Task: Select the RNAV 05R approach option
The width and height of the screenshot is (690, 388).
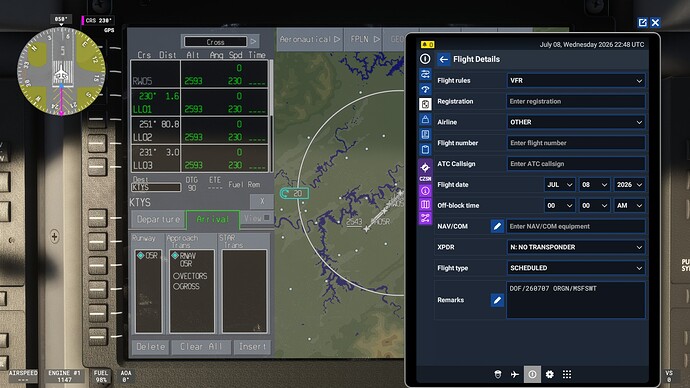Action: click(x=184, y=260)
